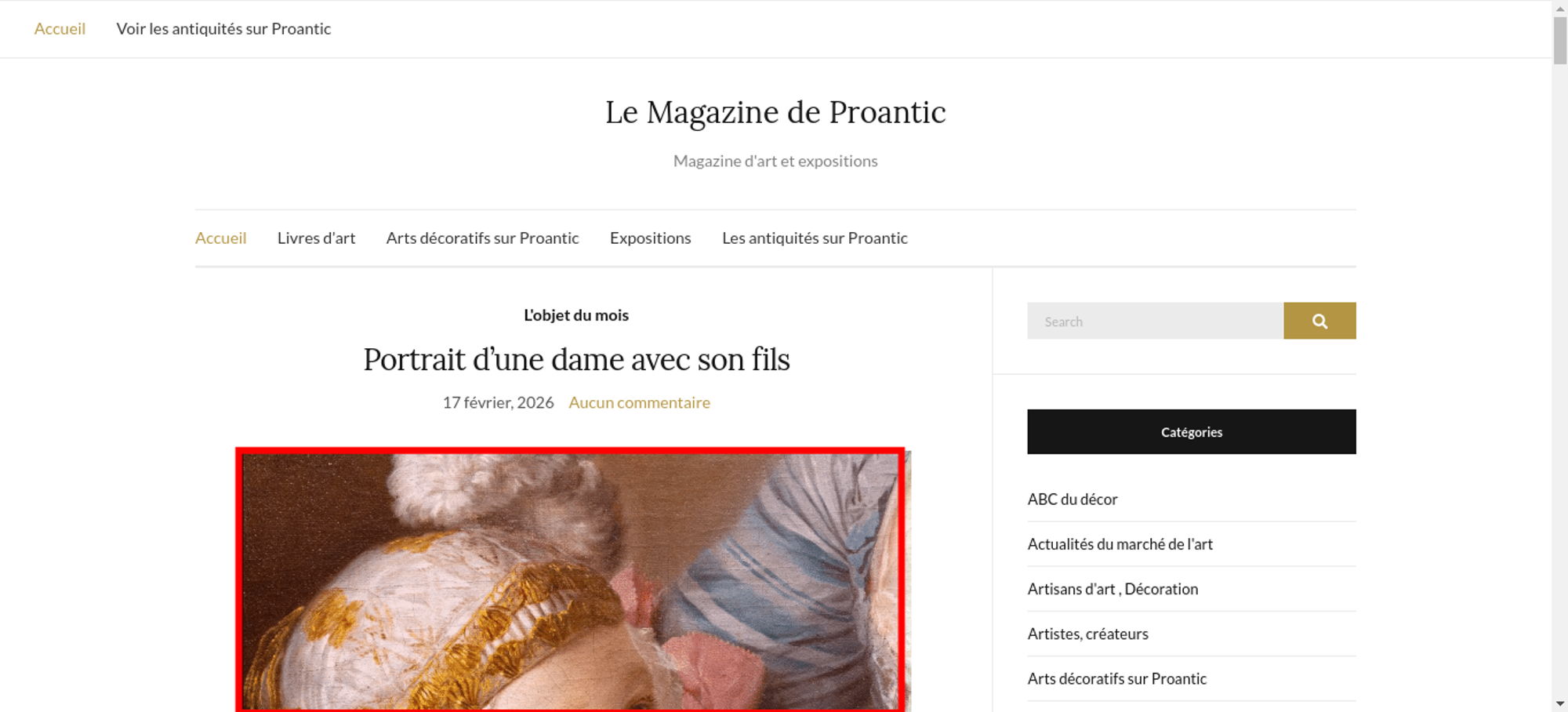Open the Expositions menu item
Viewport: 1568px width, 712px height.
click(x=650, y=238)
